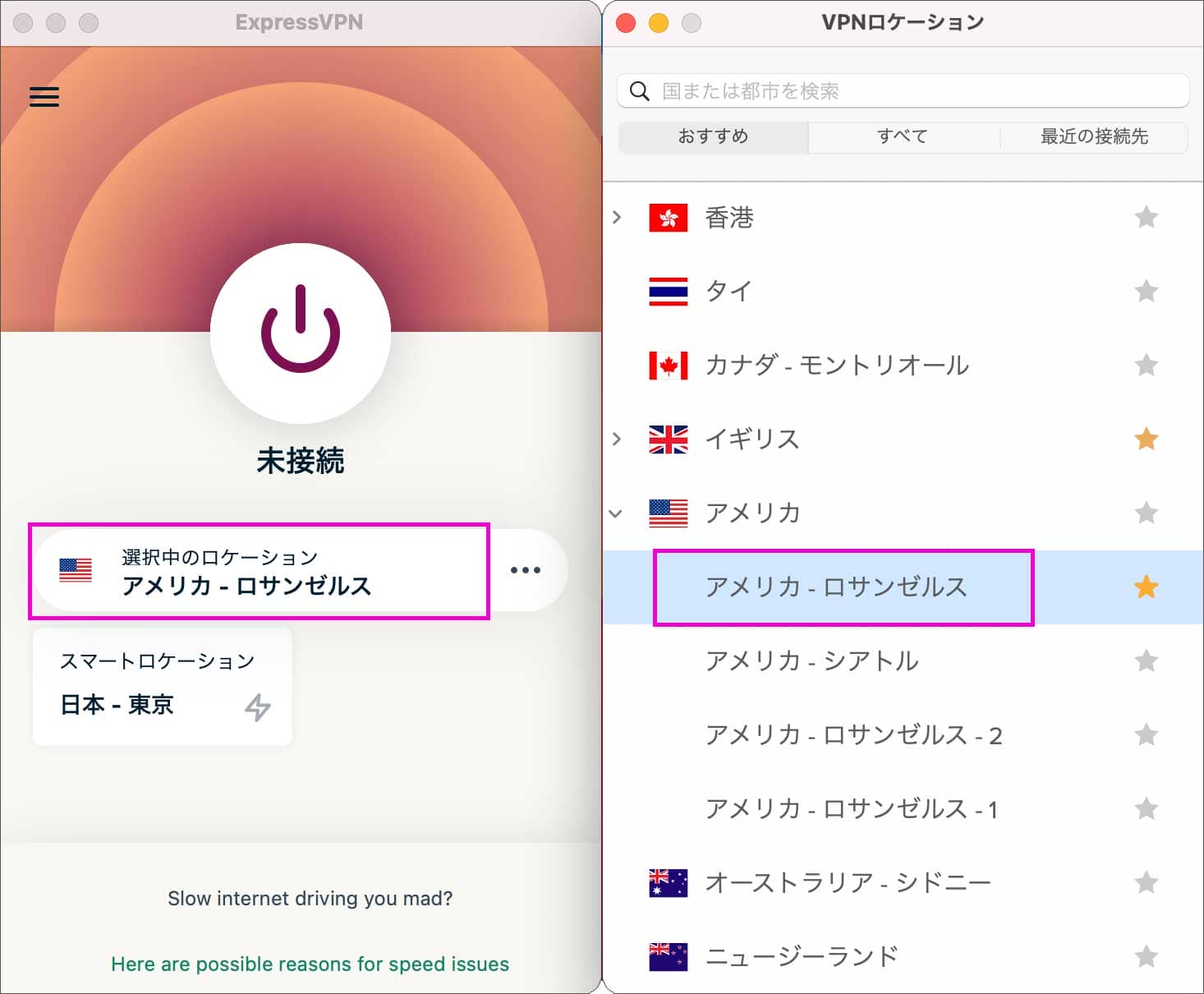Click the Canada flag icon
This screenshot has height=994, width=1204.
coord(669,366)
